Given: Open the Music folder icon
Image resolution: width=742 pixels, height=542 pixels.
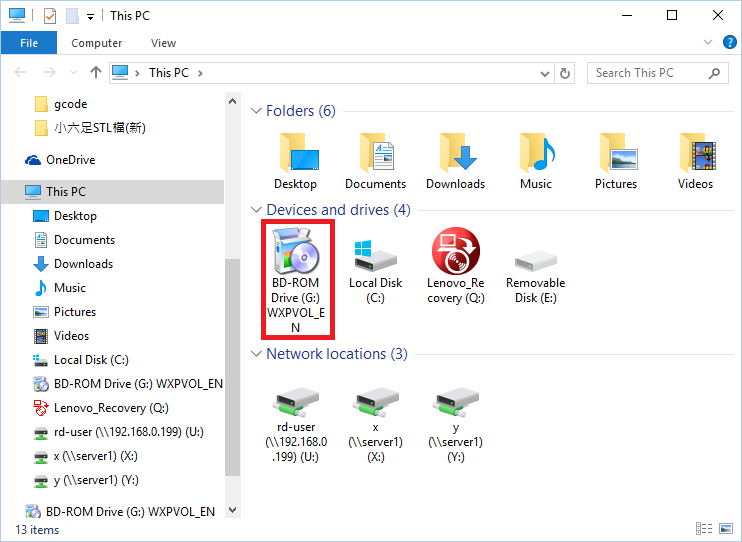Looking at the screenshot, I should [x=535, y=153].
